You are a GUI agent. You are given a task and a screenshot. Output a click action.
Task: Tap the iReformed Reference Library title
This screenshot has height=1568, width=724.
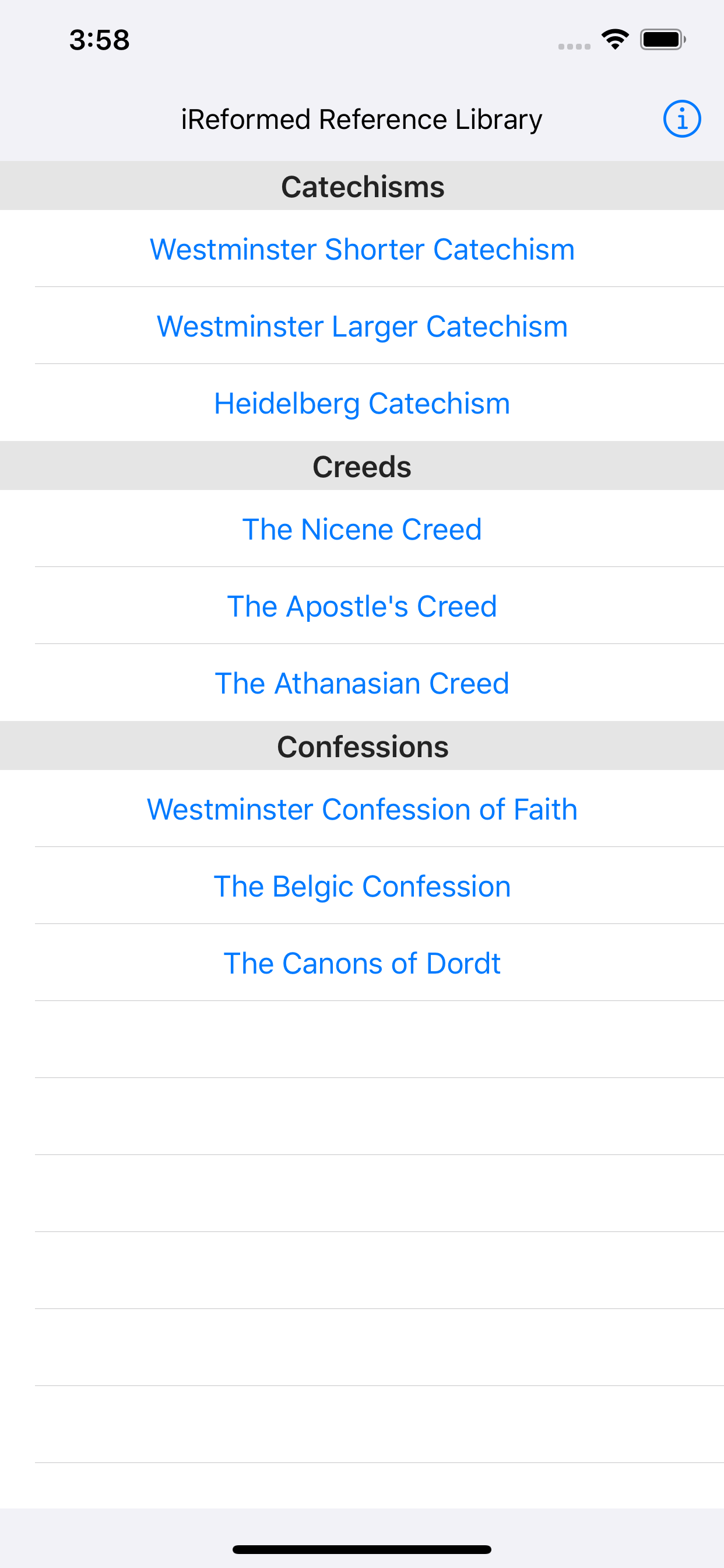pos(361,120)
